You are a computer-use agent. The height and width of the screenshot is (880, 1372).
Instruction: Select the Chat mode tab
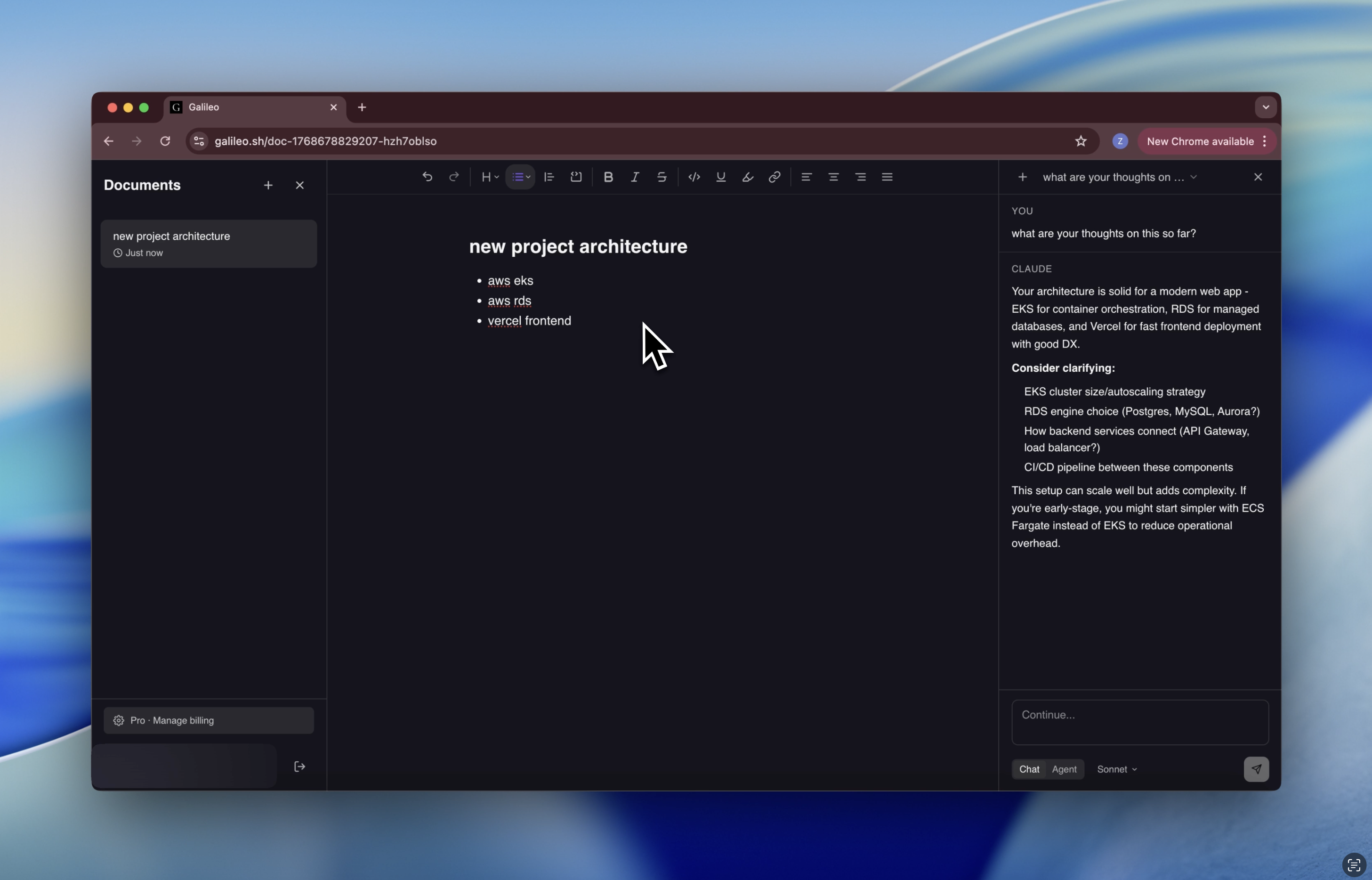click(1029, 769)
